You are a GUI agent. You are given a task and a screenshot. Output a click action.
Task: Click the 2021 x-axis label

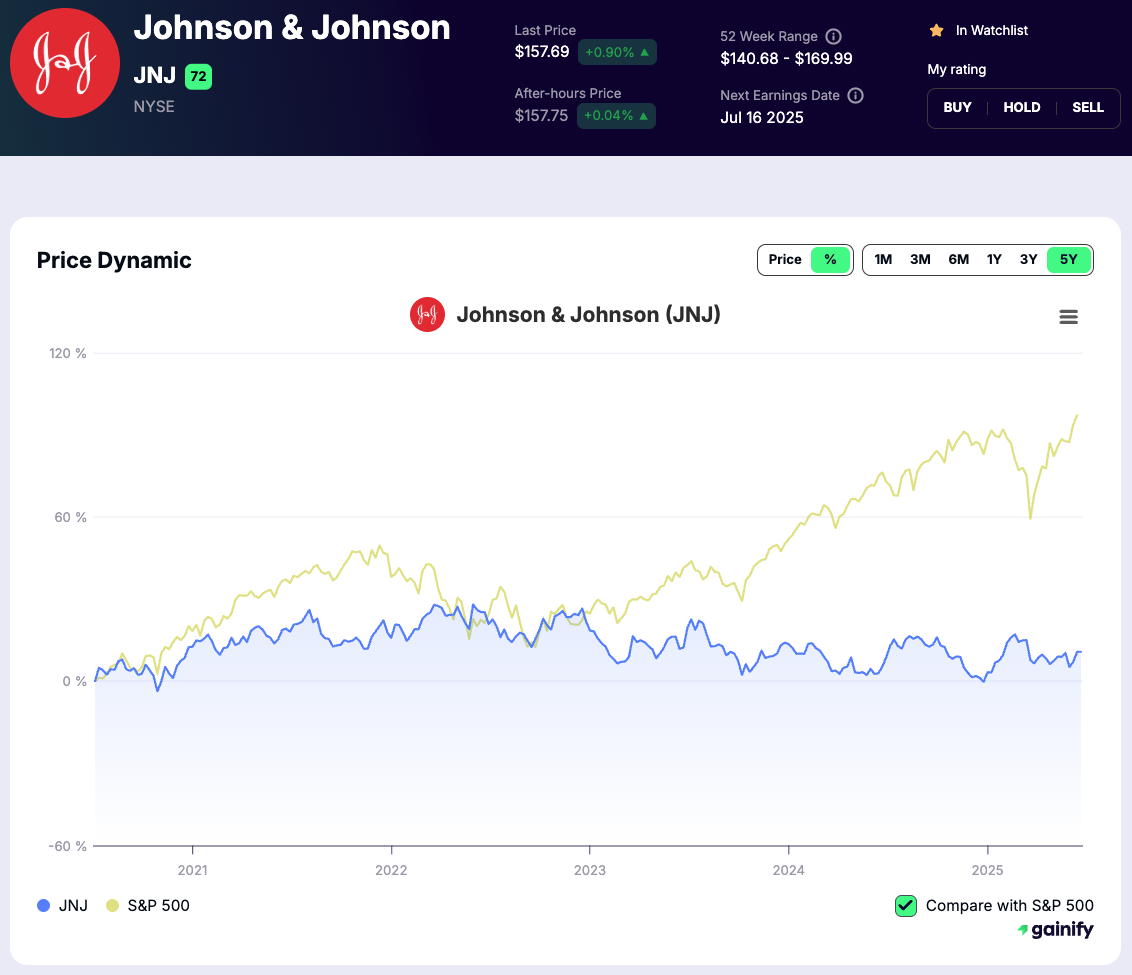click(x=192, y=870)
